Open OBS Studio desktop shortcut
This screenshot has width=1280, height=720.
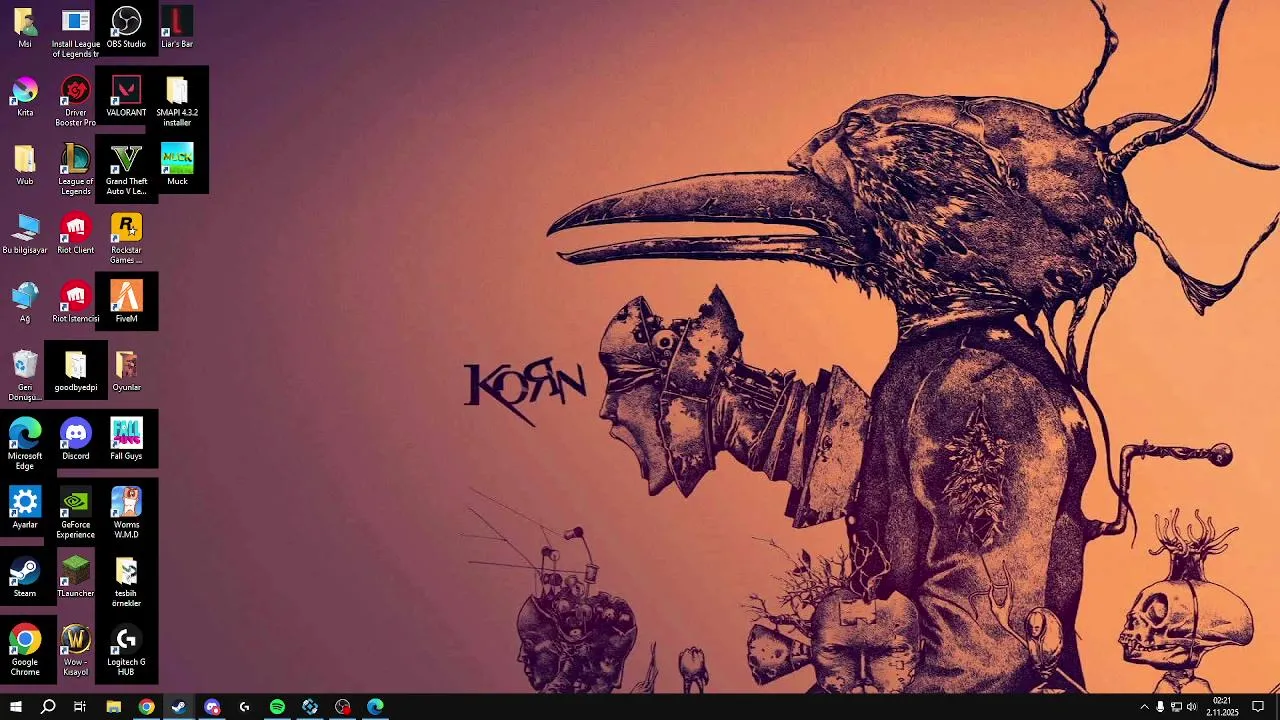[126, 28]
